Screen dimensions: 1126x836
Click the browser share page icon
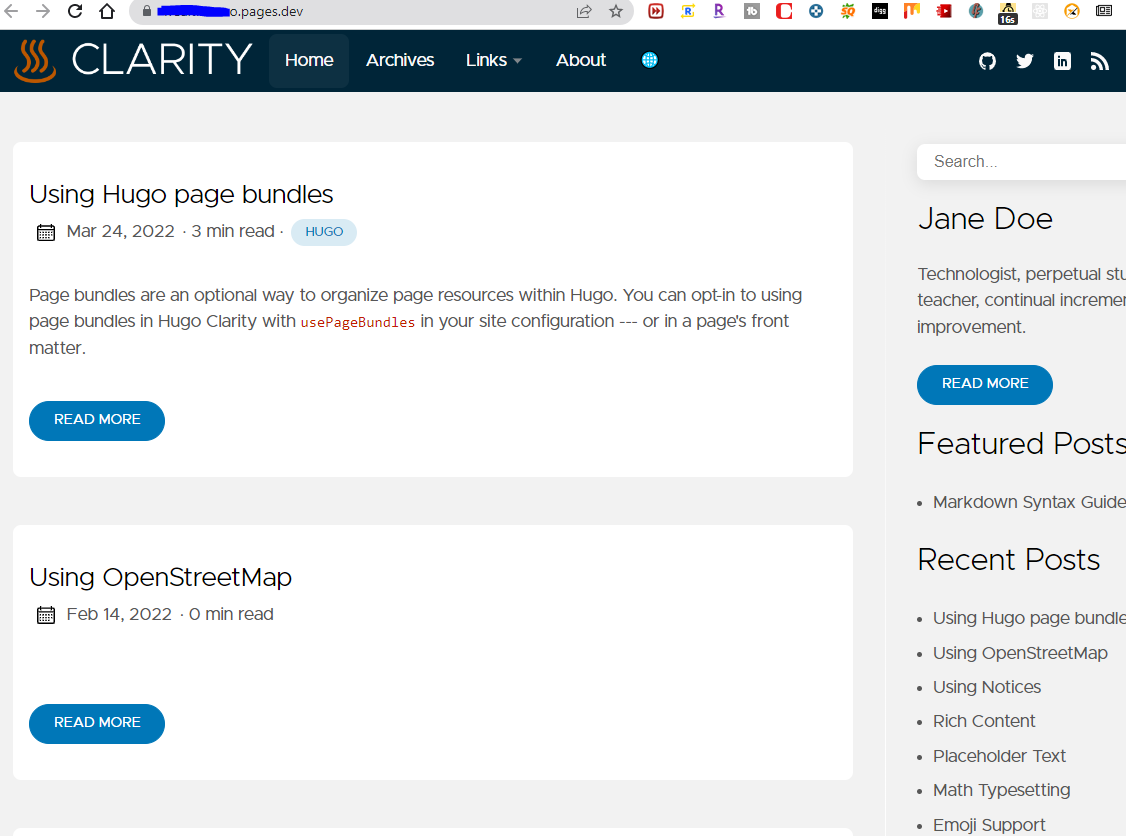point(584,12)
